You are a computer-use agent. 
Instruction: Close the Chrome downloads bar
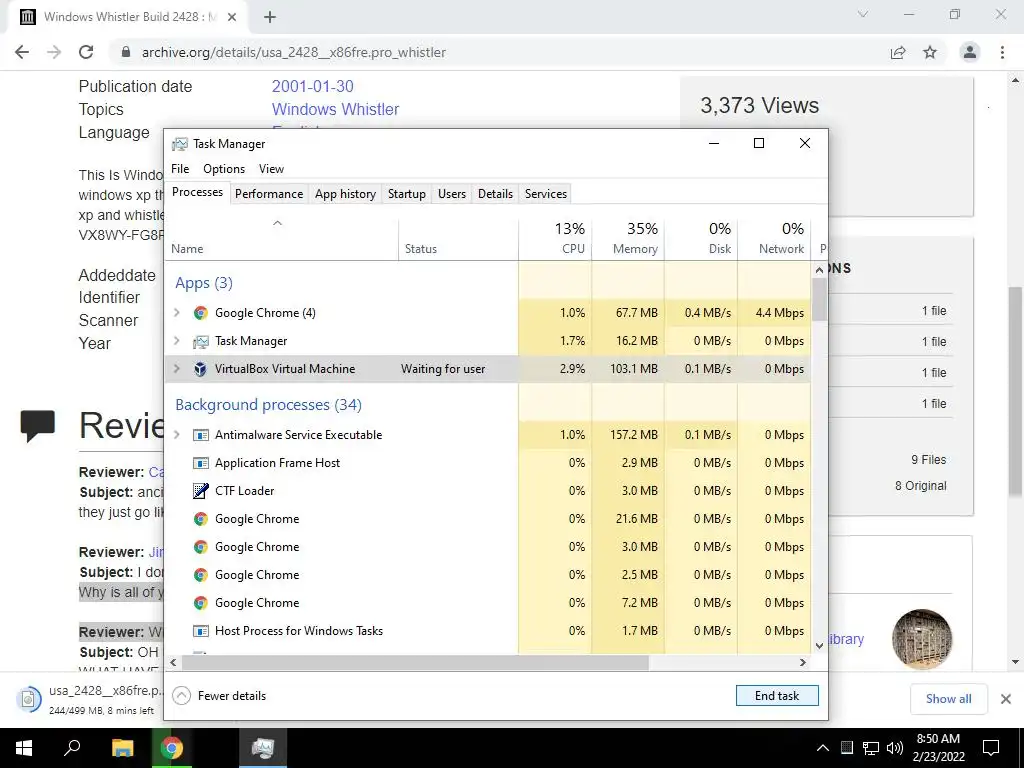1006,699
